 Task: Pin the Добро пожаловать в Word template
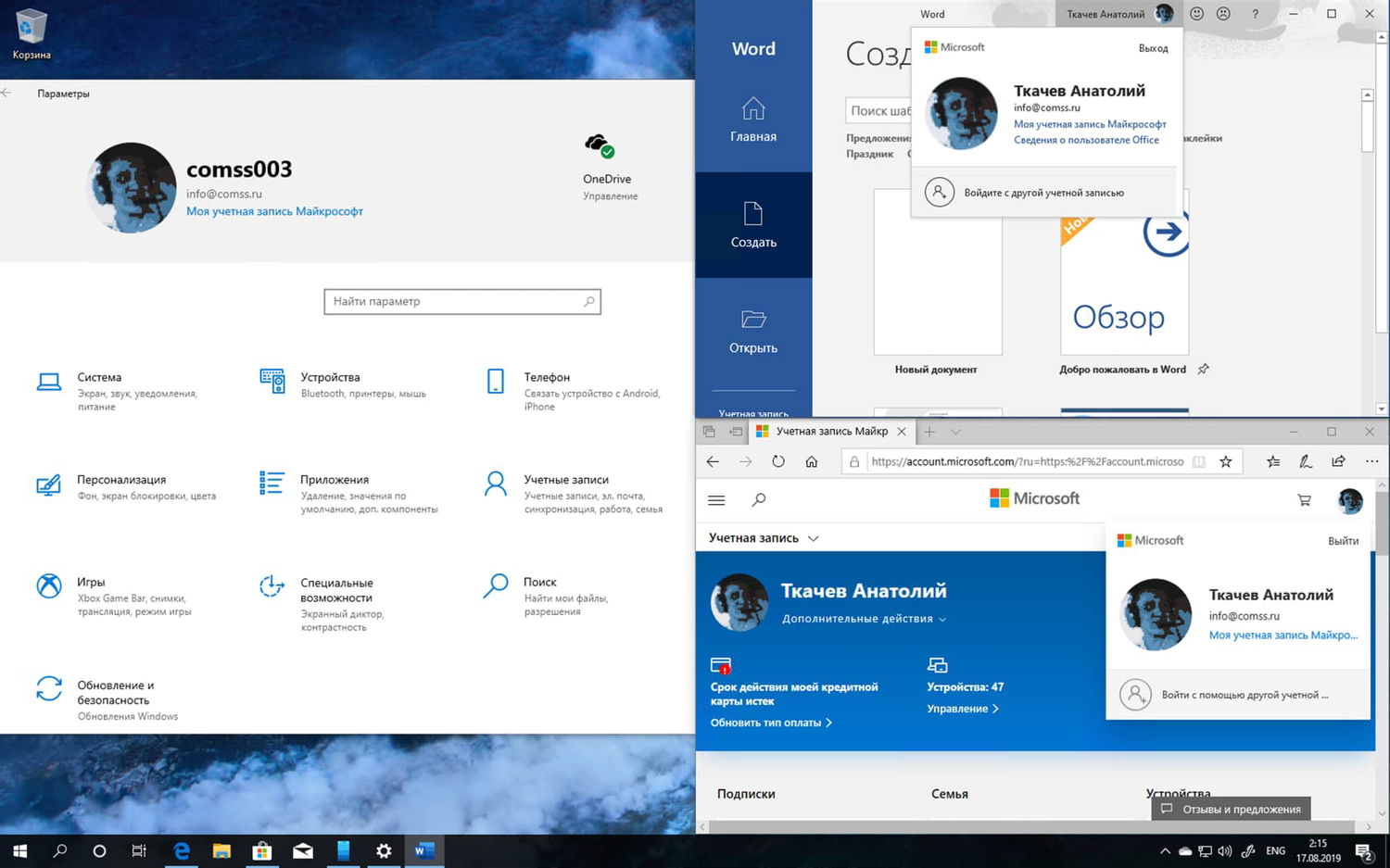point(1203,369)
